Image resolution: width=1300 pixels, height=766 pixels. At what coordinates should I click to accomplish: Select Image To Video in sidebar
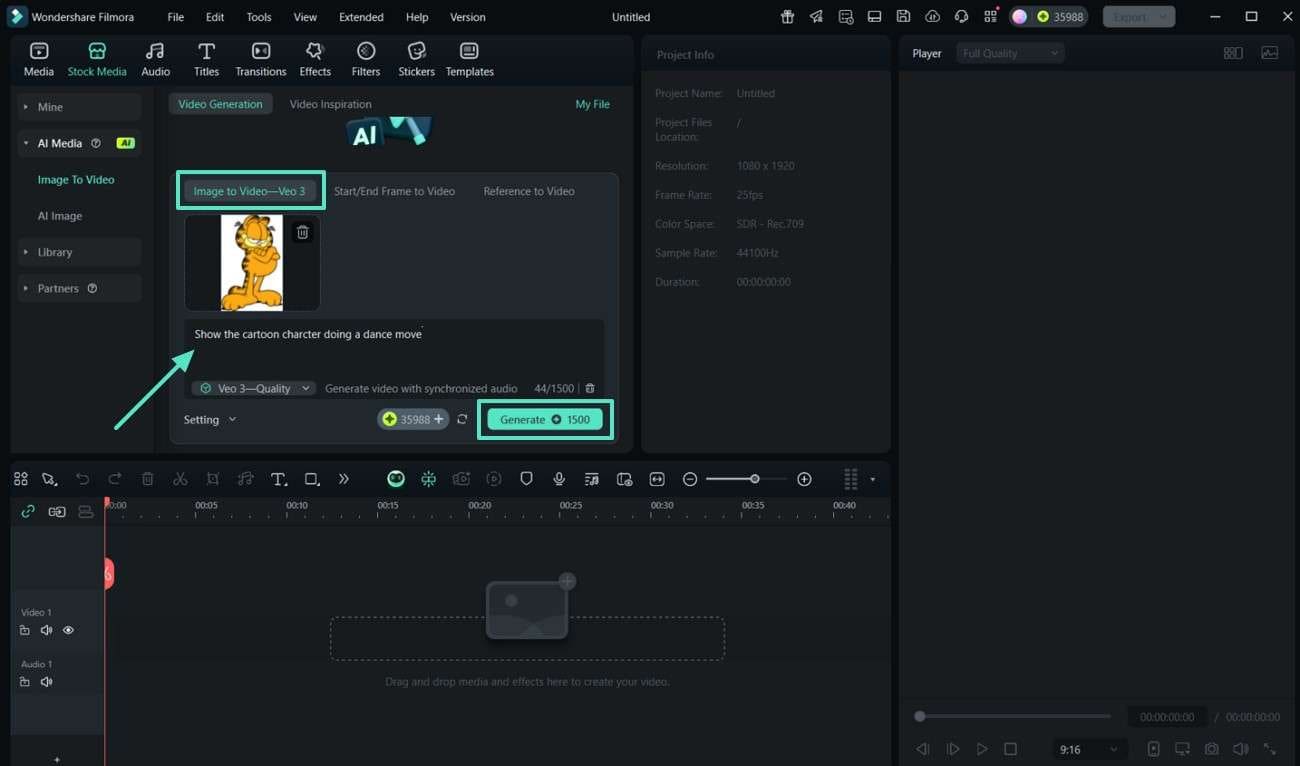(76, 180)
